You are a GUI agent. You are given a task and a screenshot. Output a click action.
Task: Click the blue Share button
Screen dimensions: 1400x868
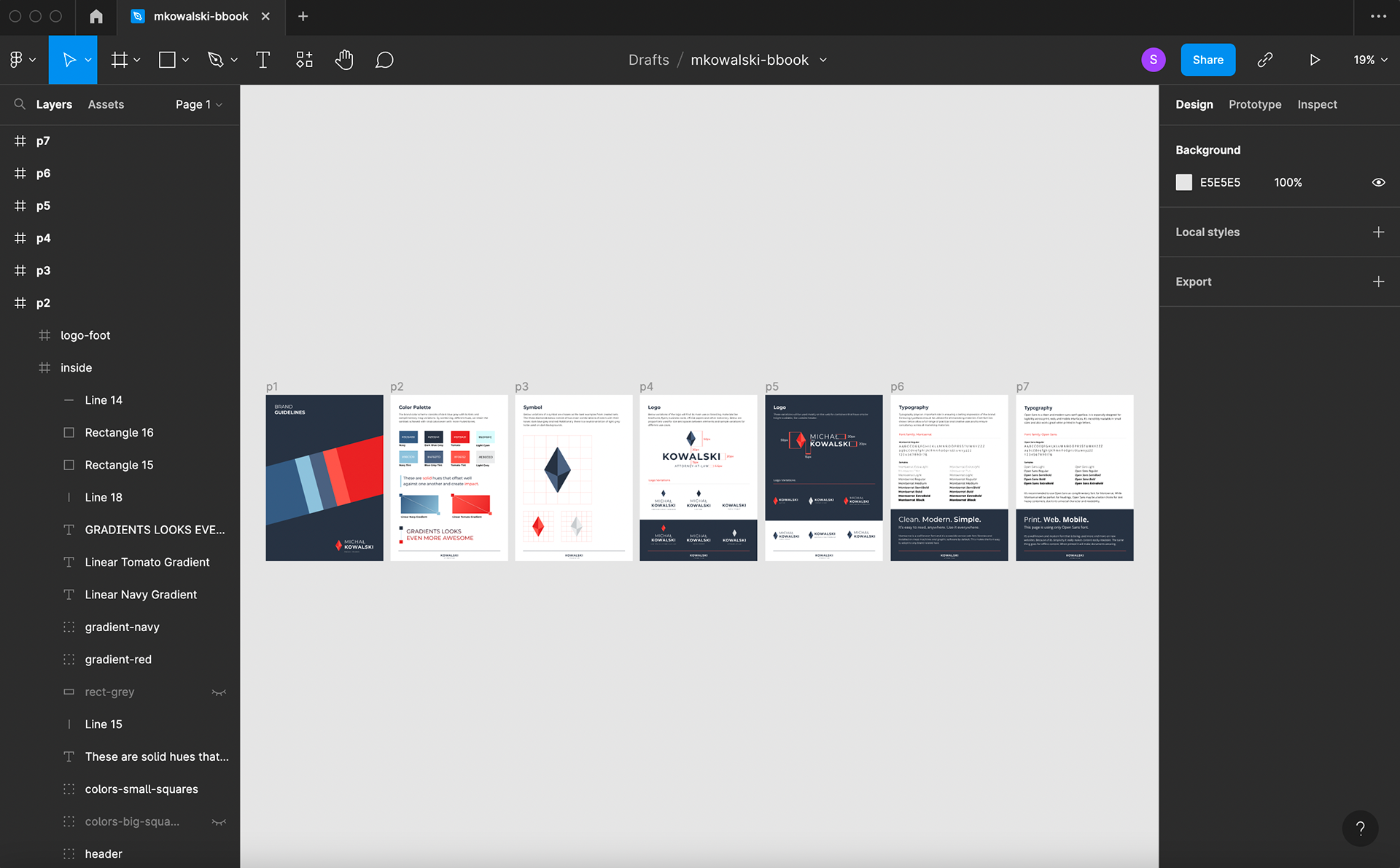[x=1207, y=60]
